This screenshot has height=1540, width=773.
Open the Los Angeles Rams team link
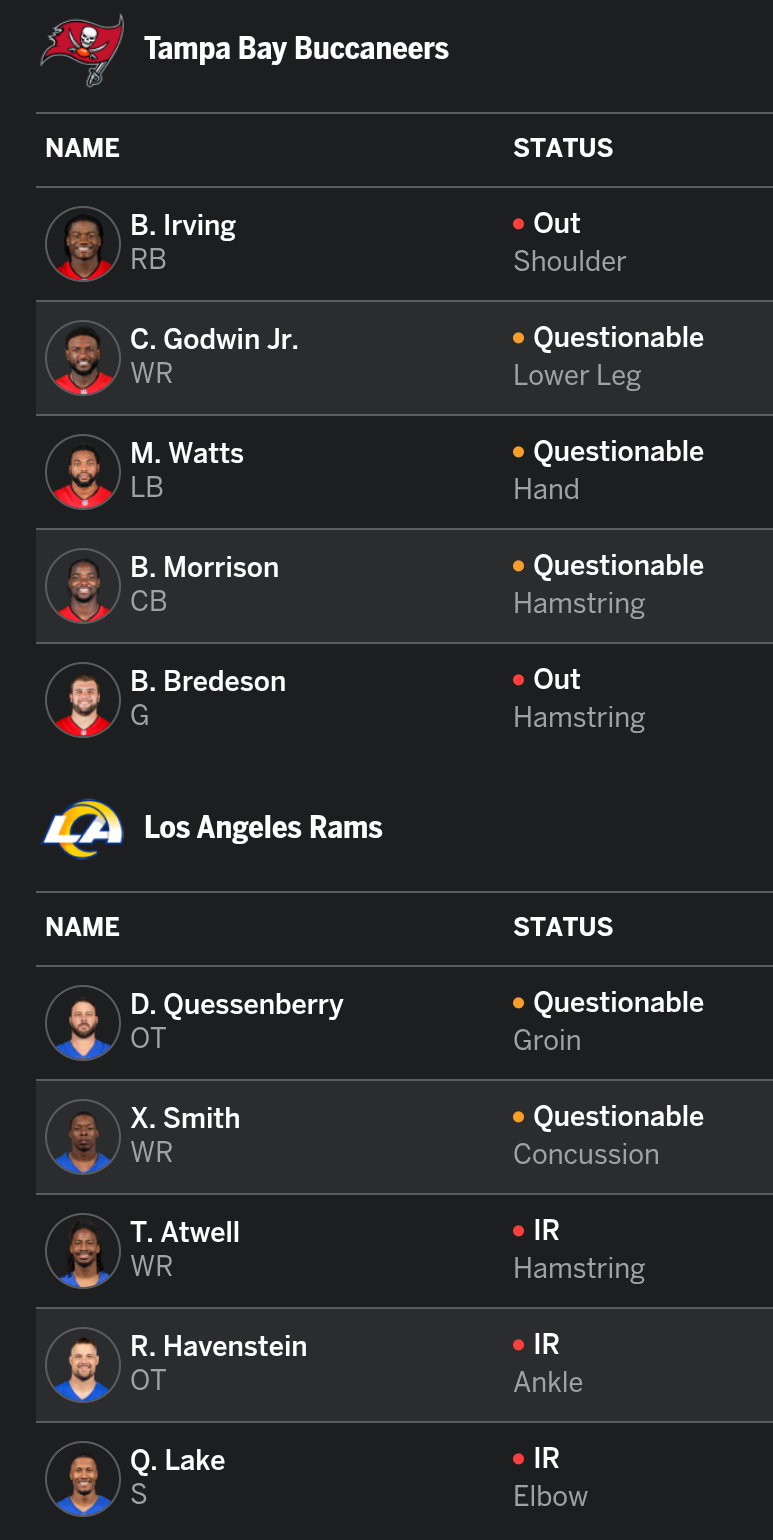pos(263,828)
